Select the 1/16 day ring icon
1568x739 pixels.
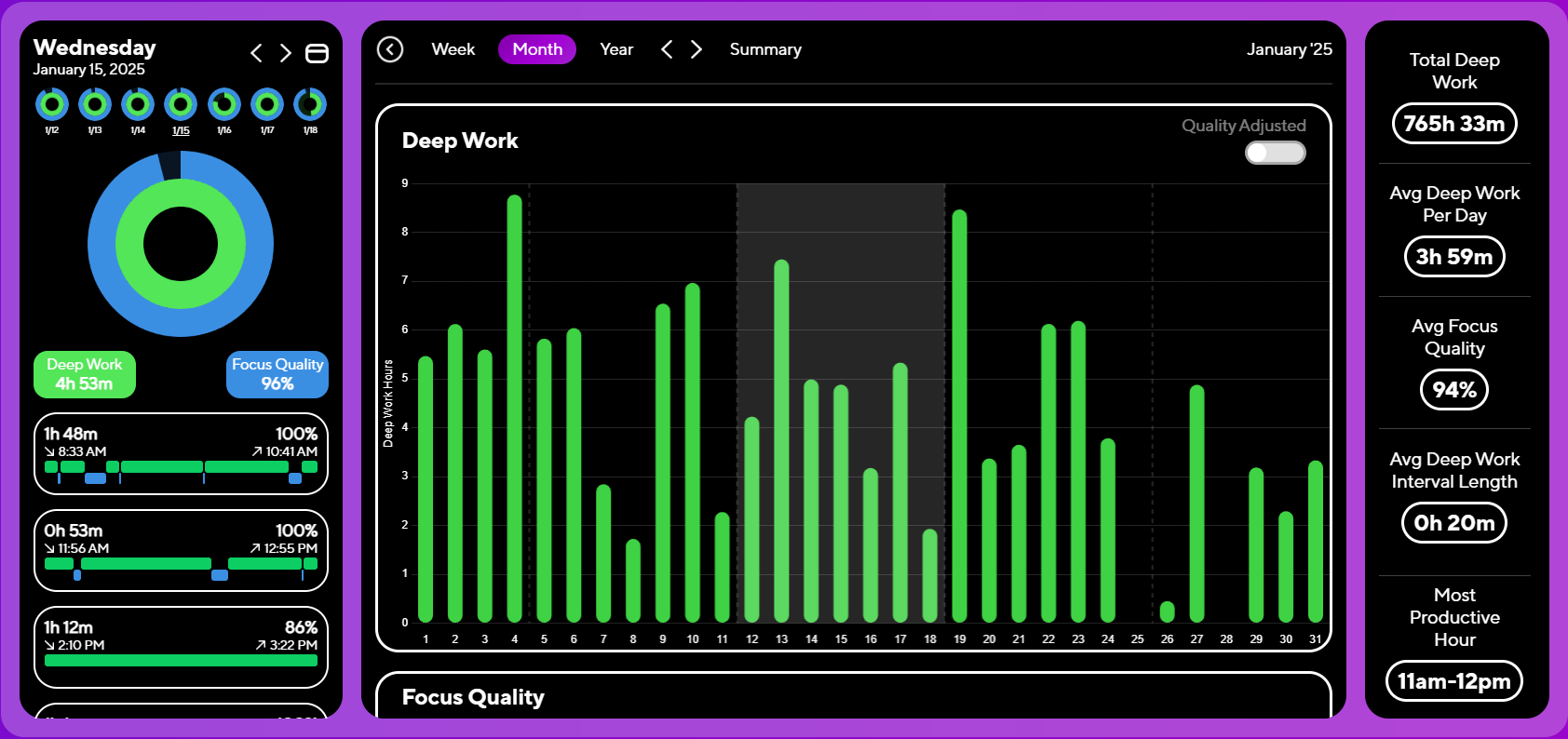[224, 104]
